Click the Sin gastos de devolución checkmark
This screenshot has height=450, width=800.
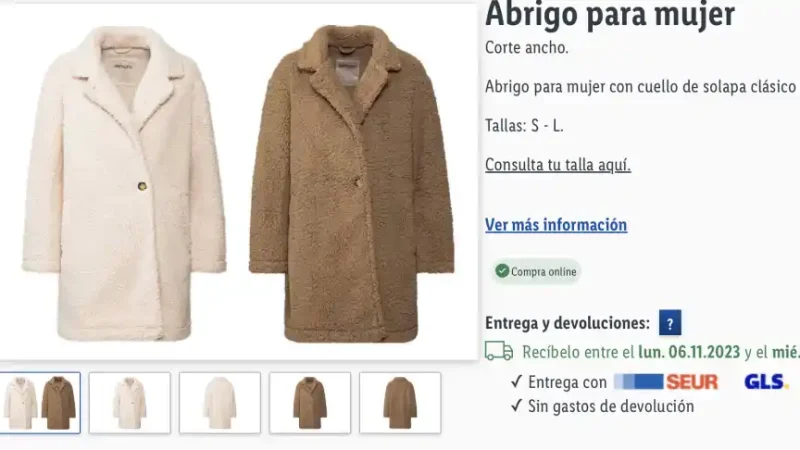pyautogui.click(x=516, y=406)
